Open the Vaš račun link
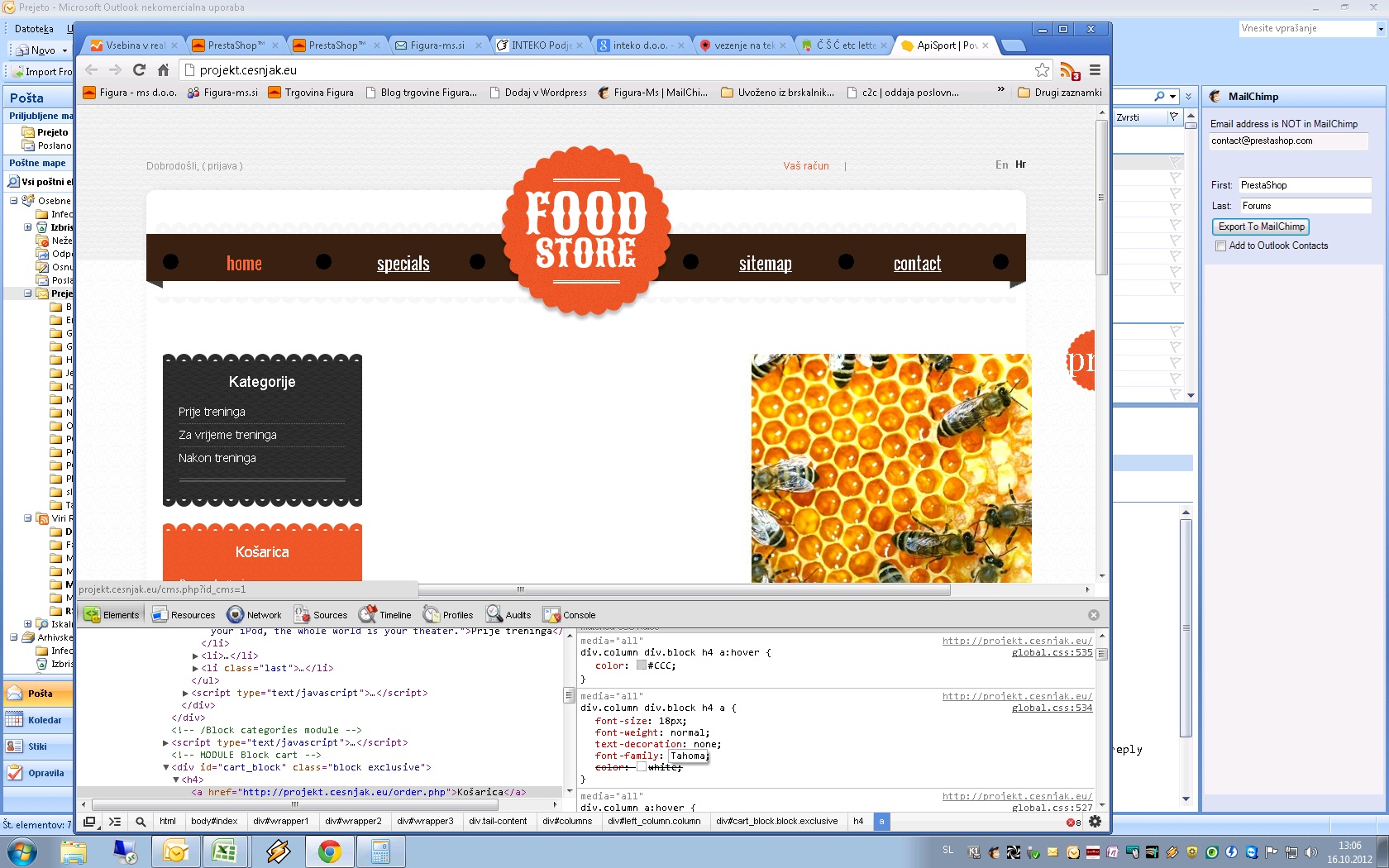The width and height of the screenshot is (1389, 868). [x=806, y=166]
